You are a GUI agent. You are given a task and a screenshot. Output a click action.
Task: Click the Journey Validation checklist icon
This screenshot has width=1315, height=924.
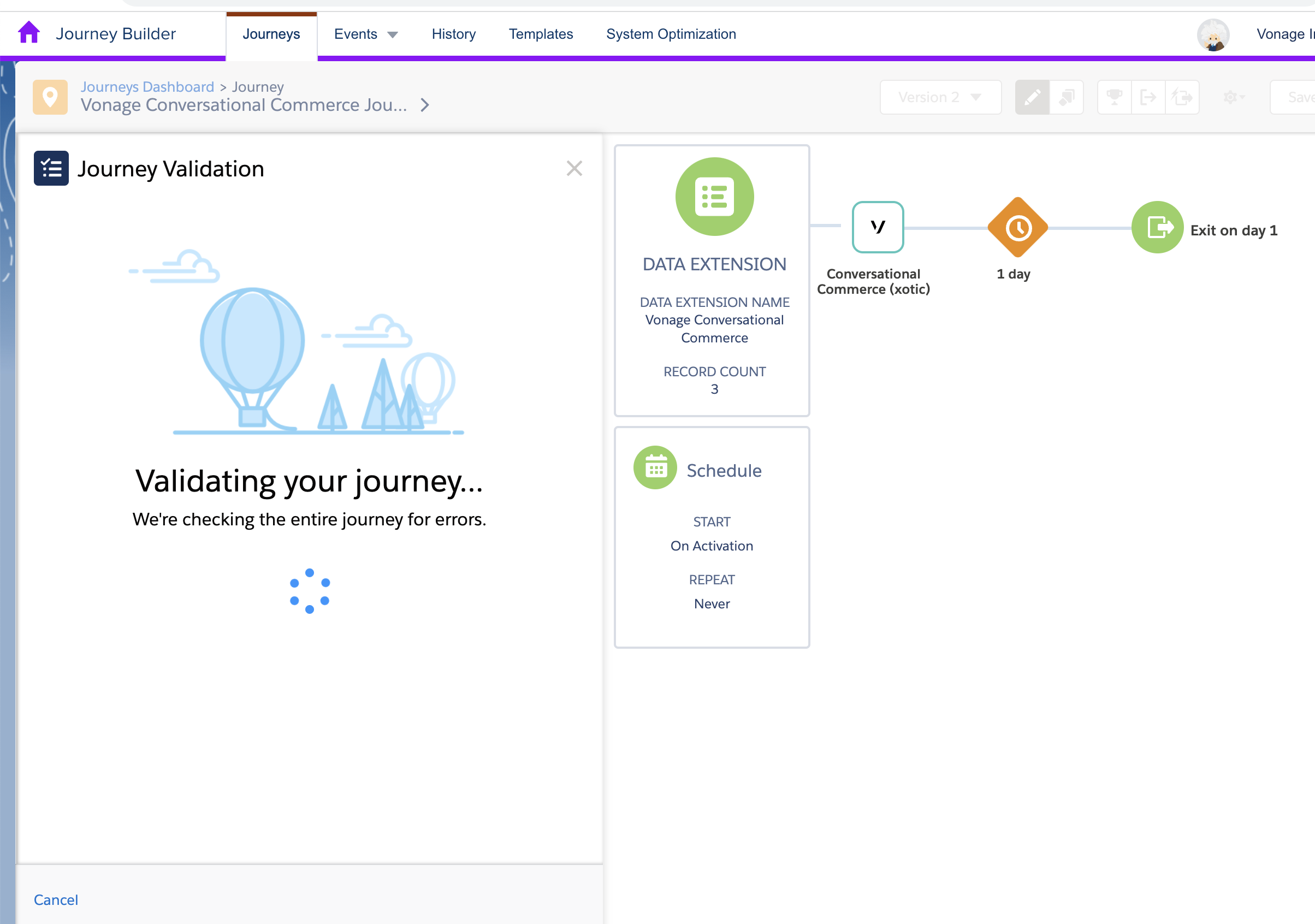[51, 168]
